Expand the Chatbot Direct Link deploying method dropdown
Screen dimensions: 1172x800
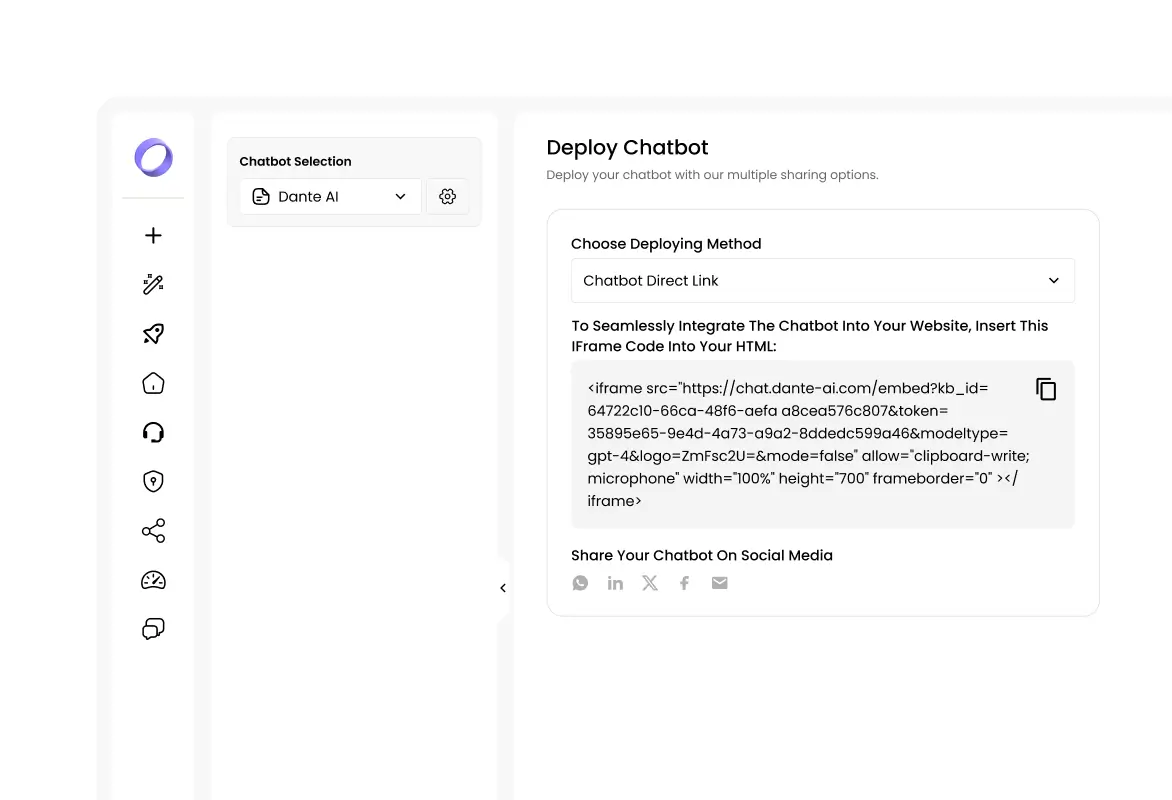click(823, 280)
